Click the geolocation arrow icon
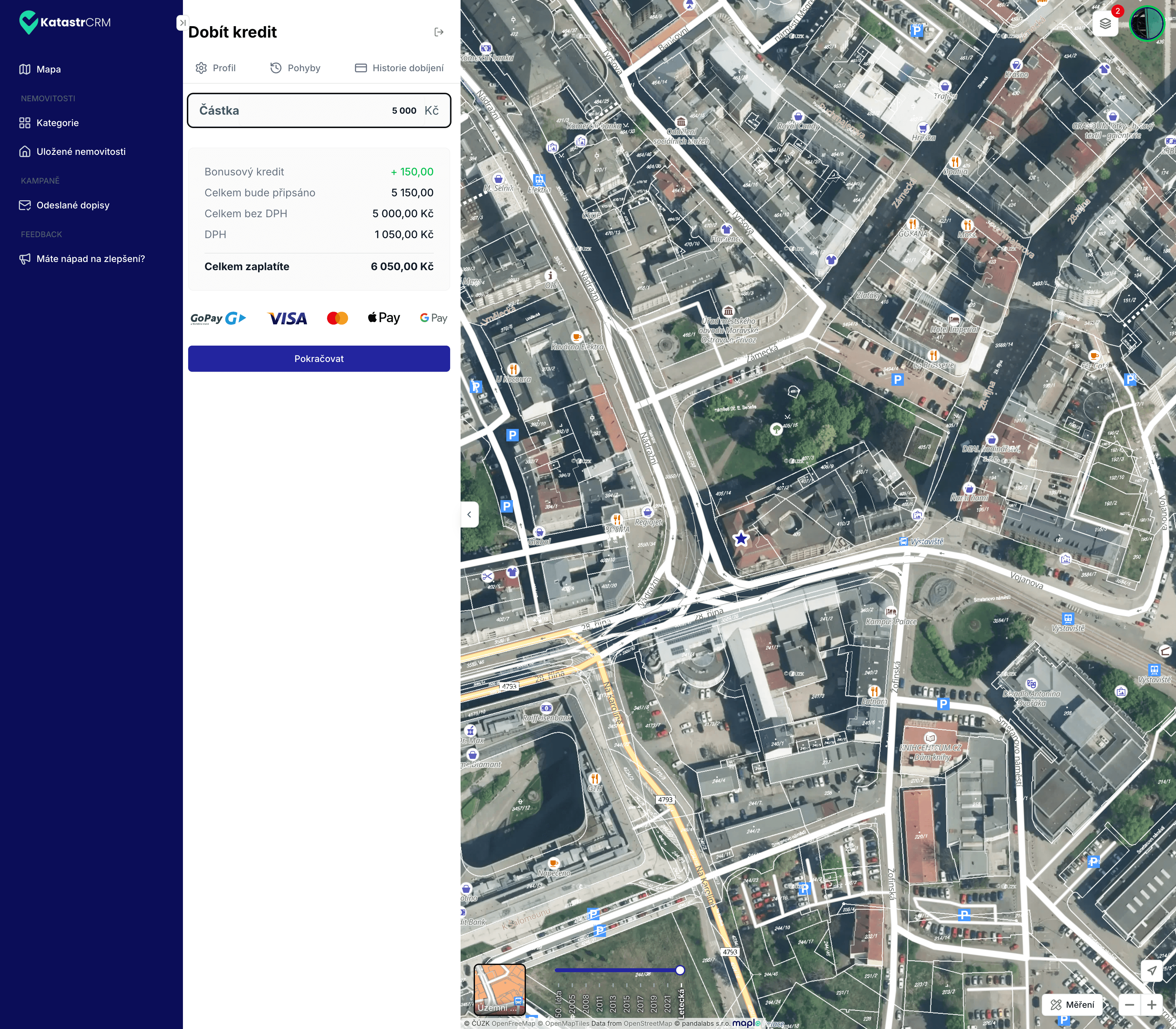1176x1029 pixels. coord(1151,971)
